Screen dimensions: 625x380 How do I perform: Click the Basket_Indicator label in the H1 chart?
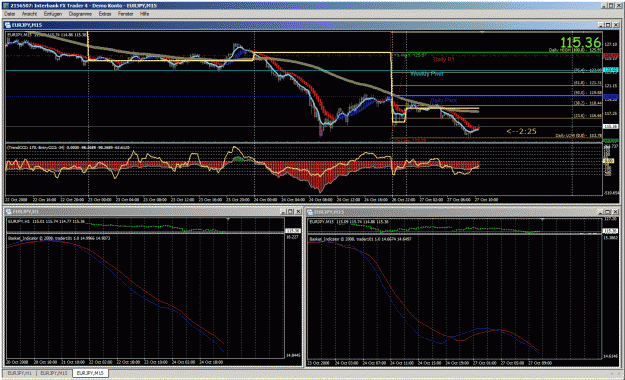click(x=59, y=238)
